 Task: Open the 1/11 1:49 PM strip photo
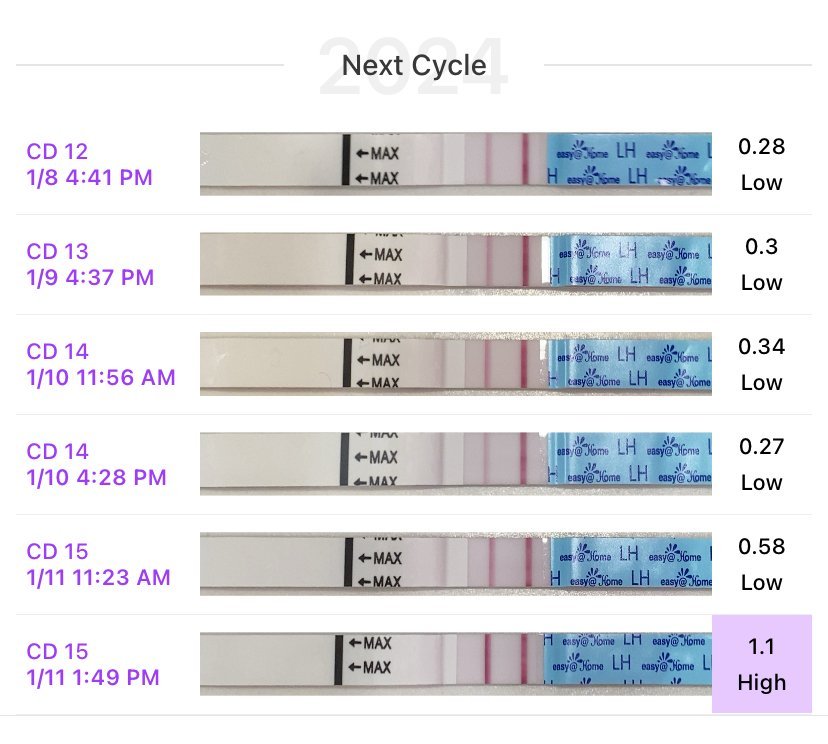point(455,664)
